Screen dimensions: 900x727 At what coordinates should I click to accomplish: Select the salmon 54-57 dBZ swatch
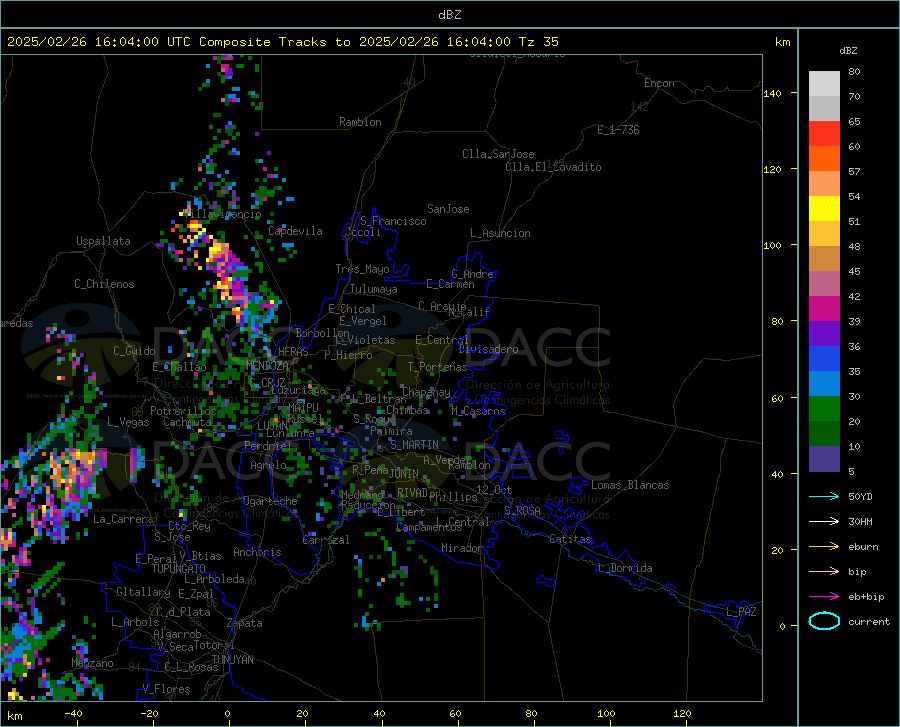pyautogui.click(x=824, y=184)
